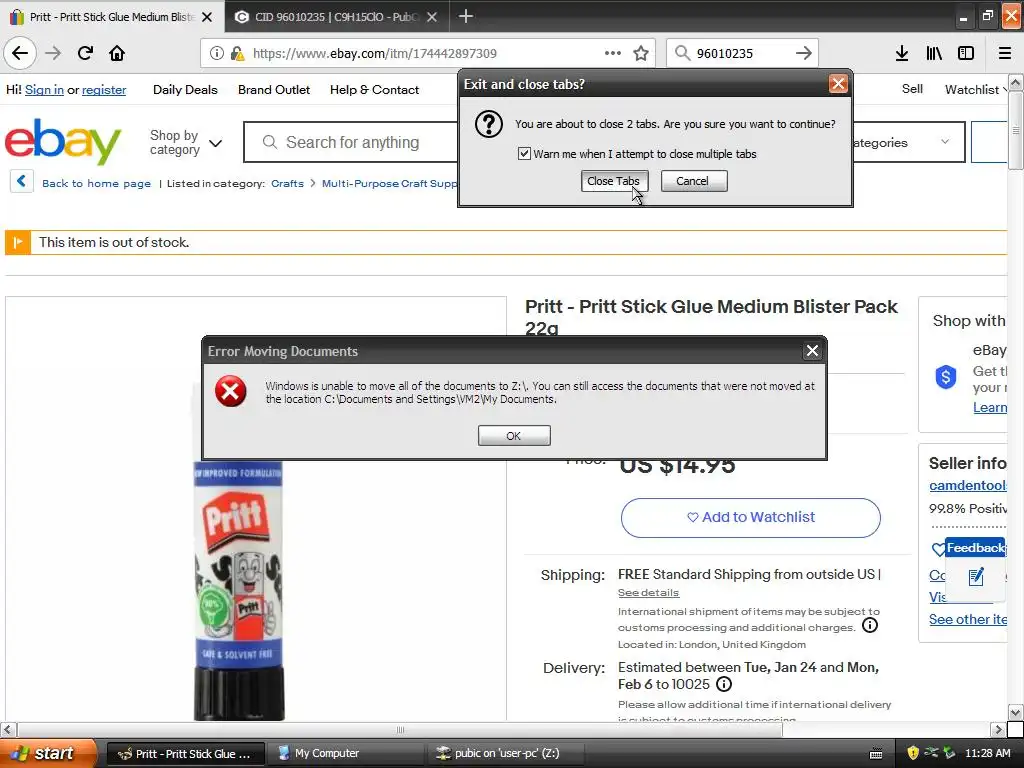This screenshot has width=1024, height=768.
Task: Open Daily Deals in eBay menu
Action: 185,89
